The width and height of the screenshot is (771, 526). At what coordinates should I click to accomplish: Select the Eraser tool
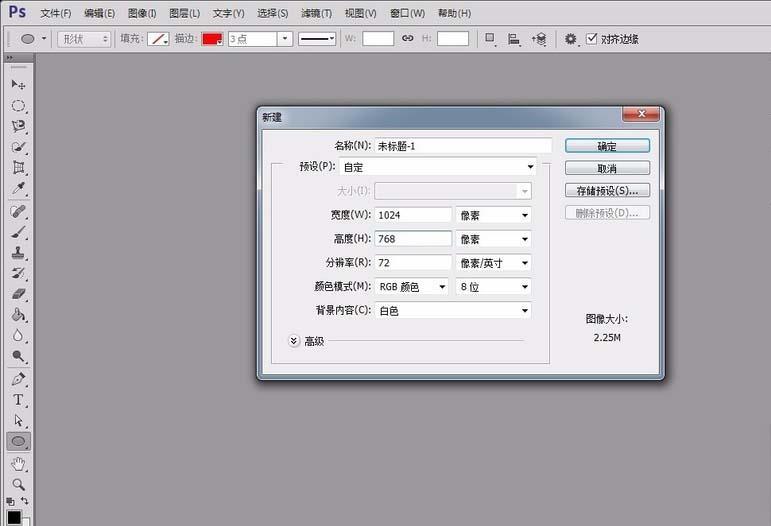[x=18, y=294]
